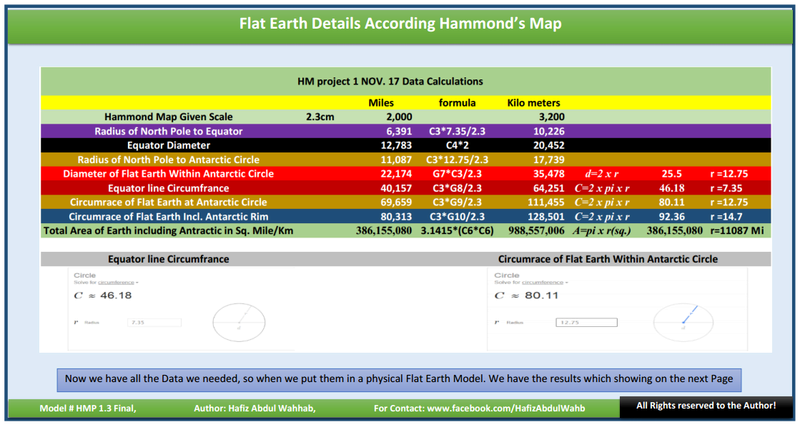This screenshot has width=800, height=430.
Task: Click the radius input showing 7.35
Action: (x=154, y=322)
